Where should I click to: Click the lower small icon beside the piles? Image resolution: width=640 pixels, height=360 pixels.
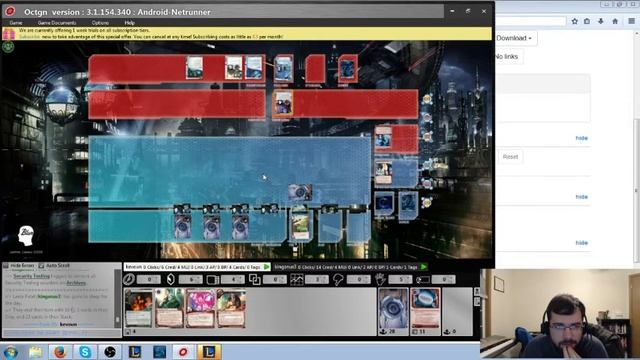pos(477,302)
